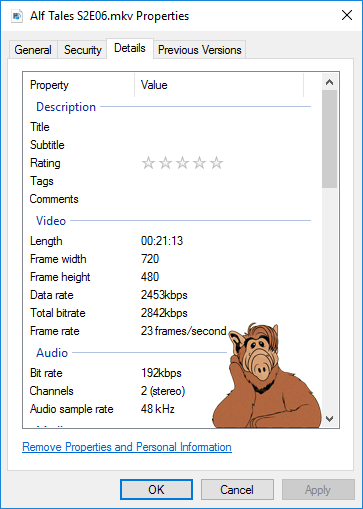The image size is (363, 509).
Task: Click the Tags property row
Action: 167,181
